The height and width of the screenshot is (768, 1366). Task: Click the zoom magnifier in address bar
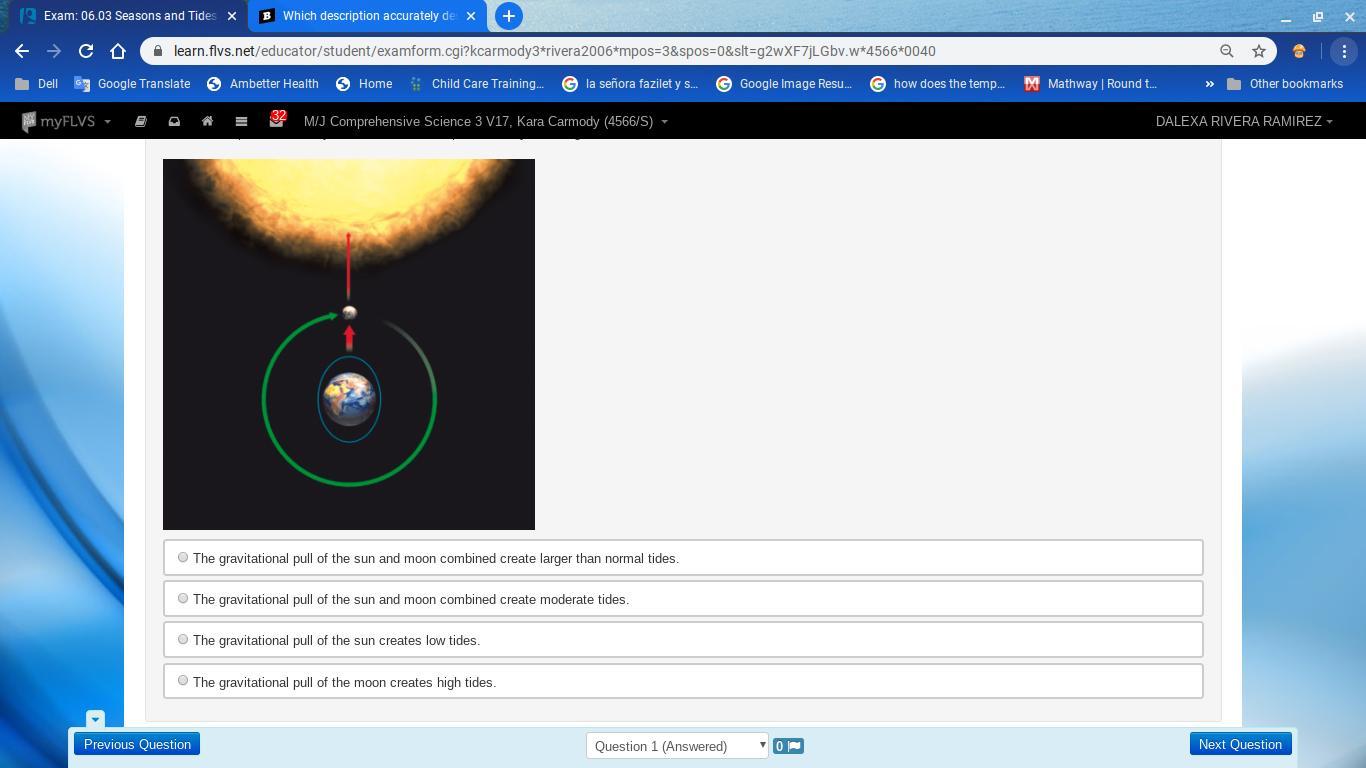[x=1226, y=51]
